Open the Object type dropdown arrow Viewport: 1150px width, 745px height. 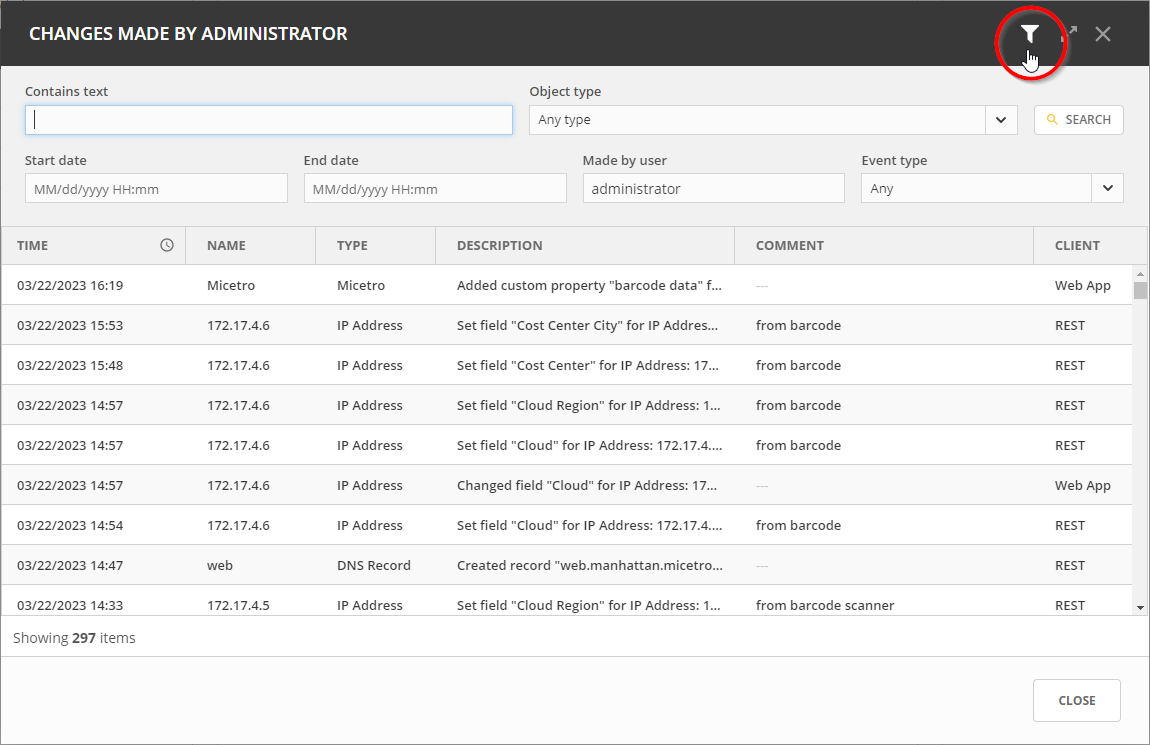1001,120
